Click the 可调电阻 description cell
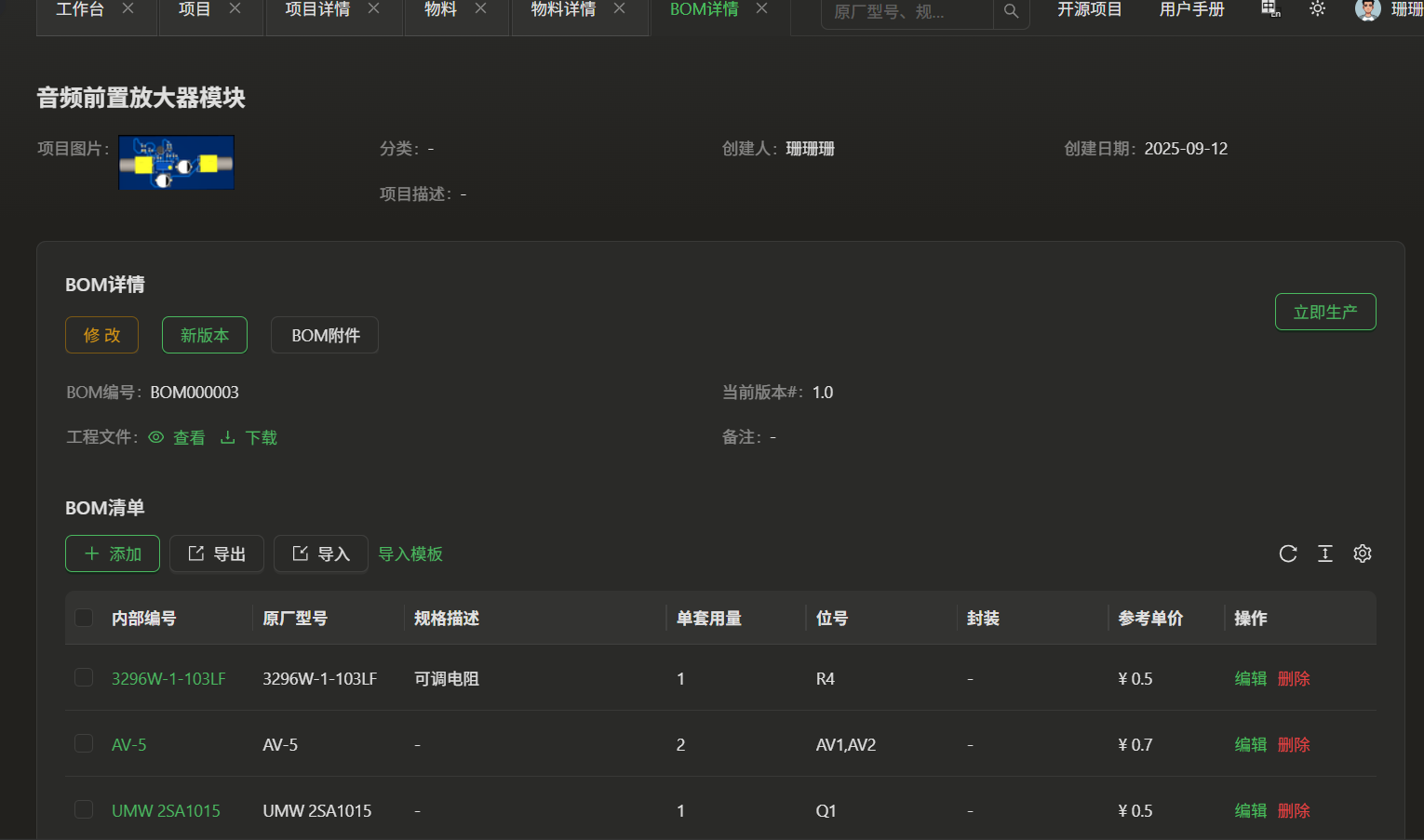The width and height of the screenshot is (1424, 840). (x=447, y=679)
